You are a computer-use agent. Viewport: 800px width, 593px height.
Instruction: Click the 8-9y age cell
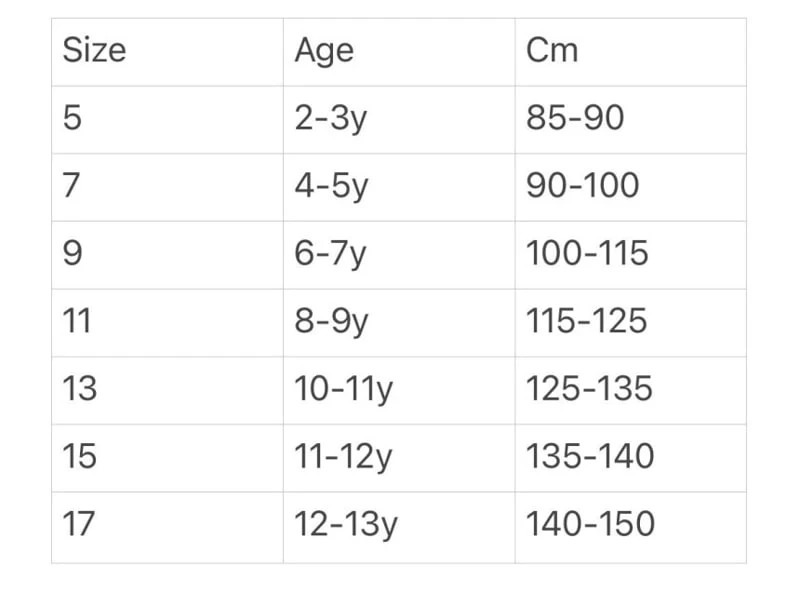tap(331, 322)
